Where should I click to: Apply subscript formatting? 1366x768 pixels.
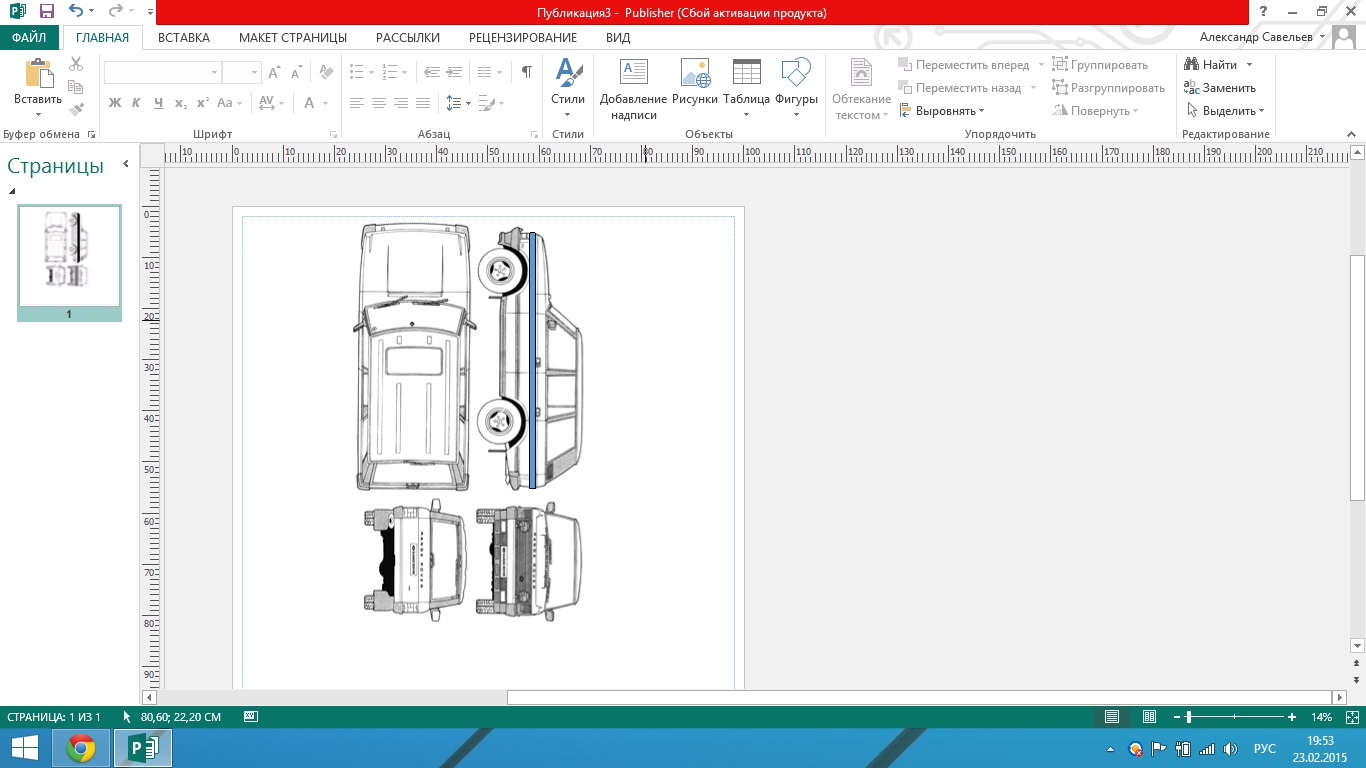pyautogui.click(x=180, y=103)
